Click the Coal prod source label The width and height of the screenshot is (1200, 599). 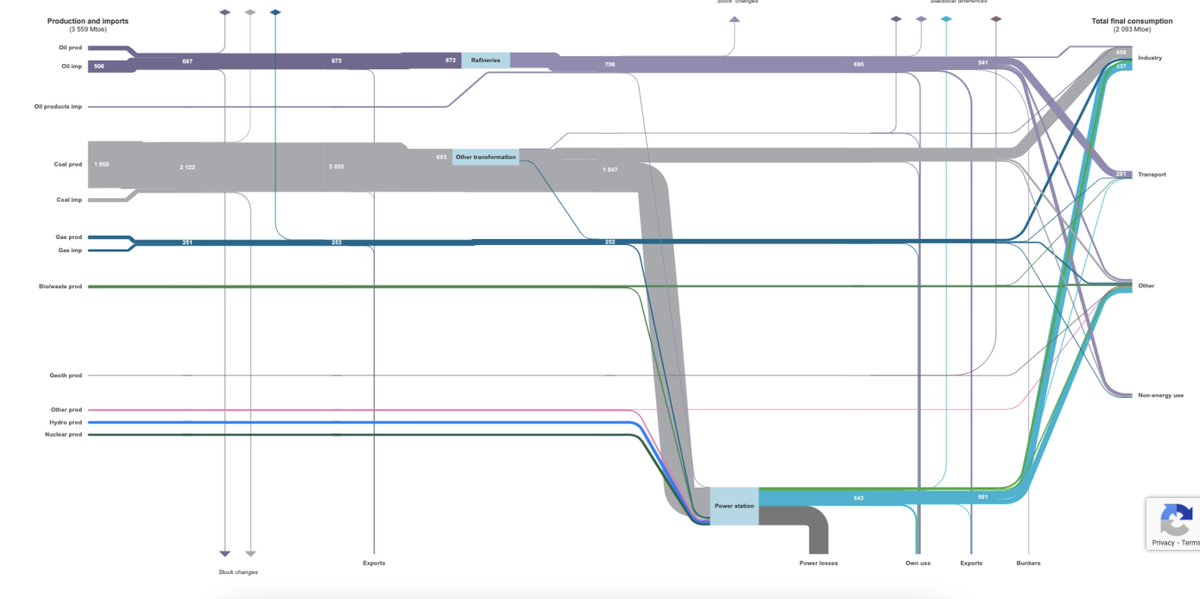68,164
